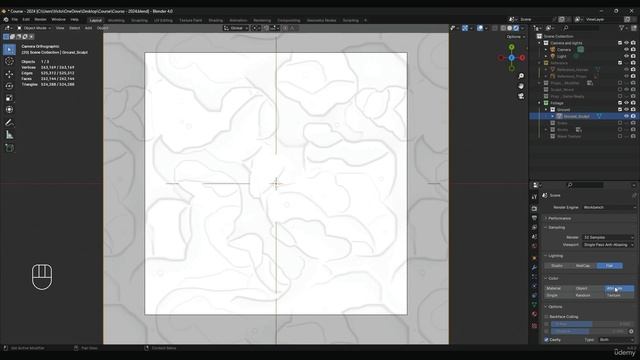Select the Scale tool
The image size is (640, 360).
click(9, 98)
